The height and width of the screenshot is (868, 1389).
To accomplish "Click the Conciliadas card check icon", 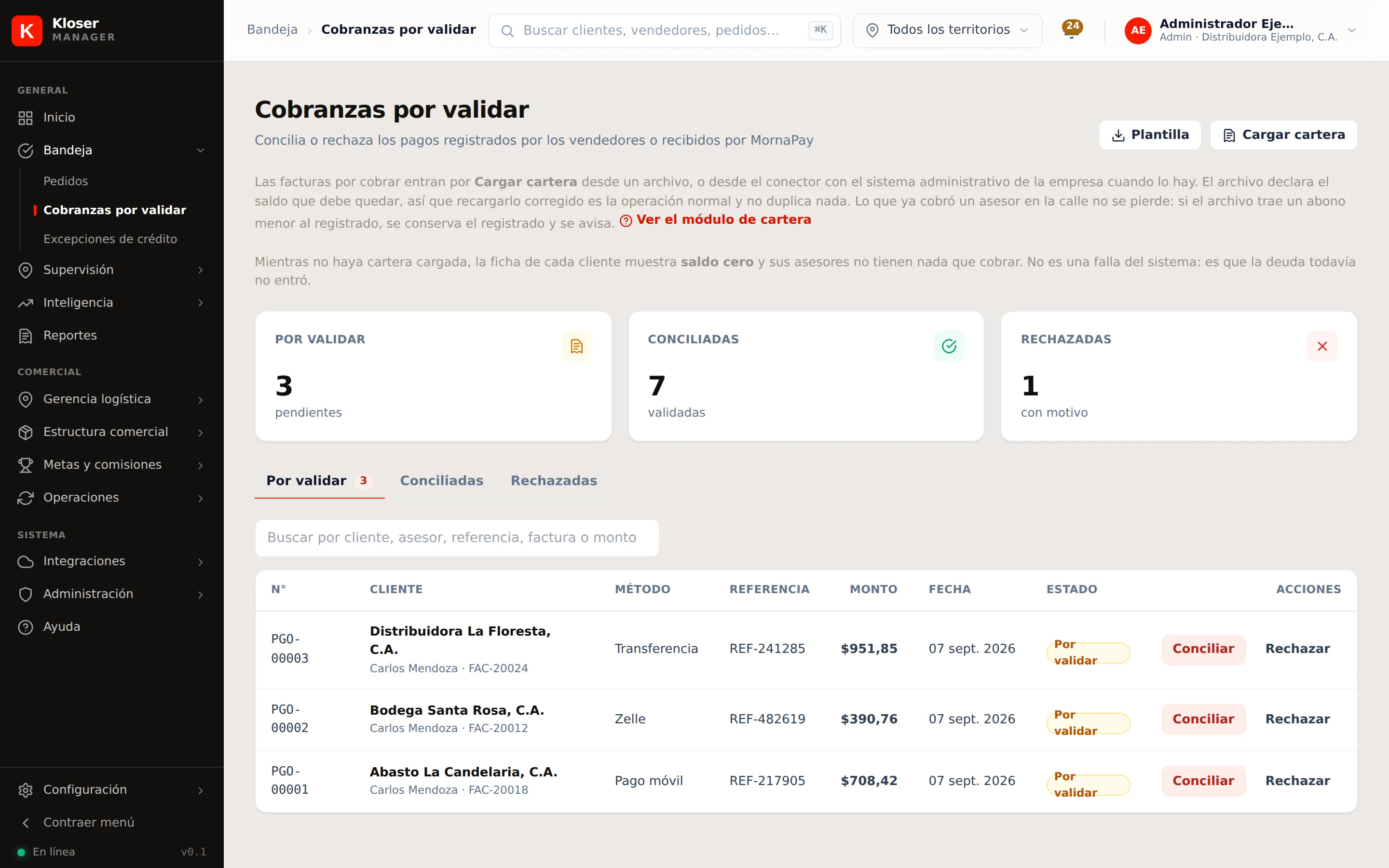I will tap(949, 346).
